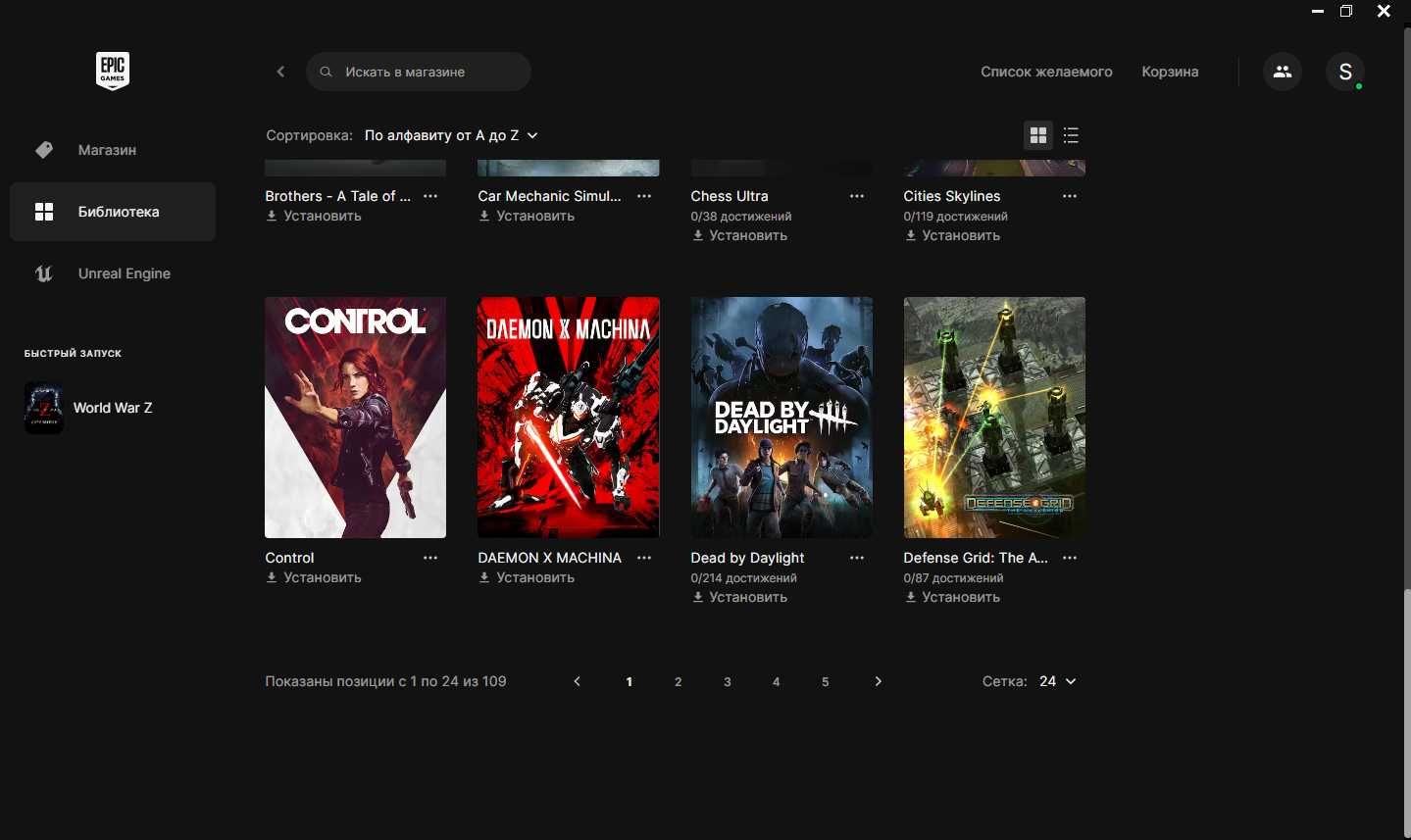The image size is (1411, 840).
Task: Click the Dead by Daylight title text
Action: pyautogui.click(x=747, y=558)
